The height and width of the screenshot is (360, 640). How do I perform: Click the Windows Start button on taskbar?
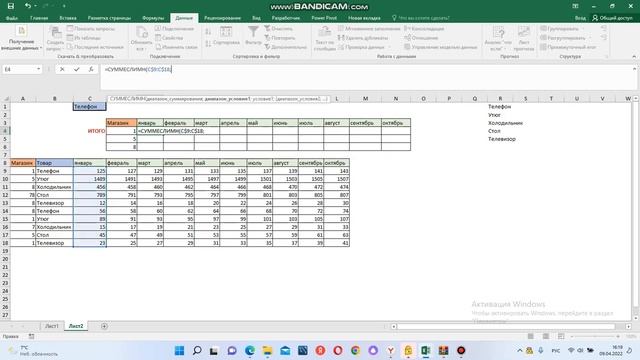[x=179, y=351]
